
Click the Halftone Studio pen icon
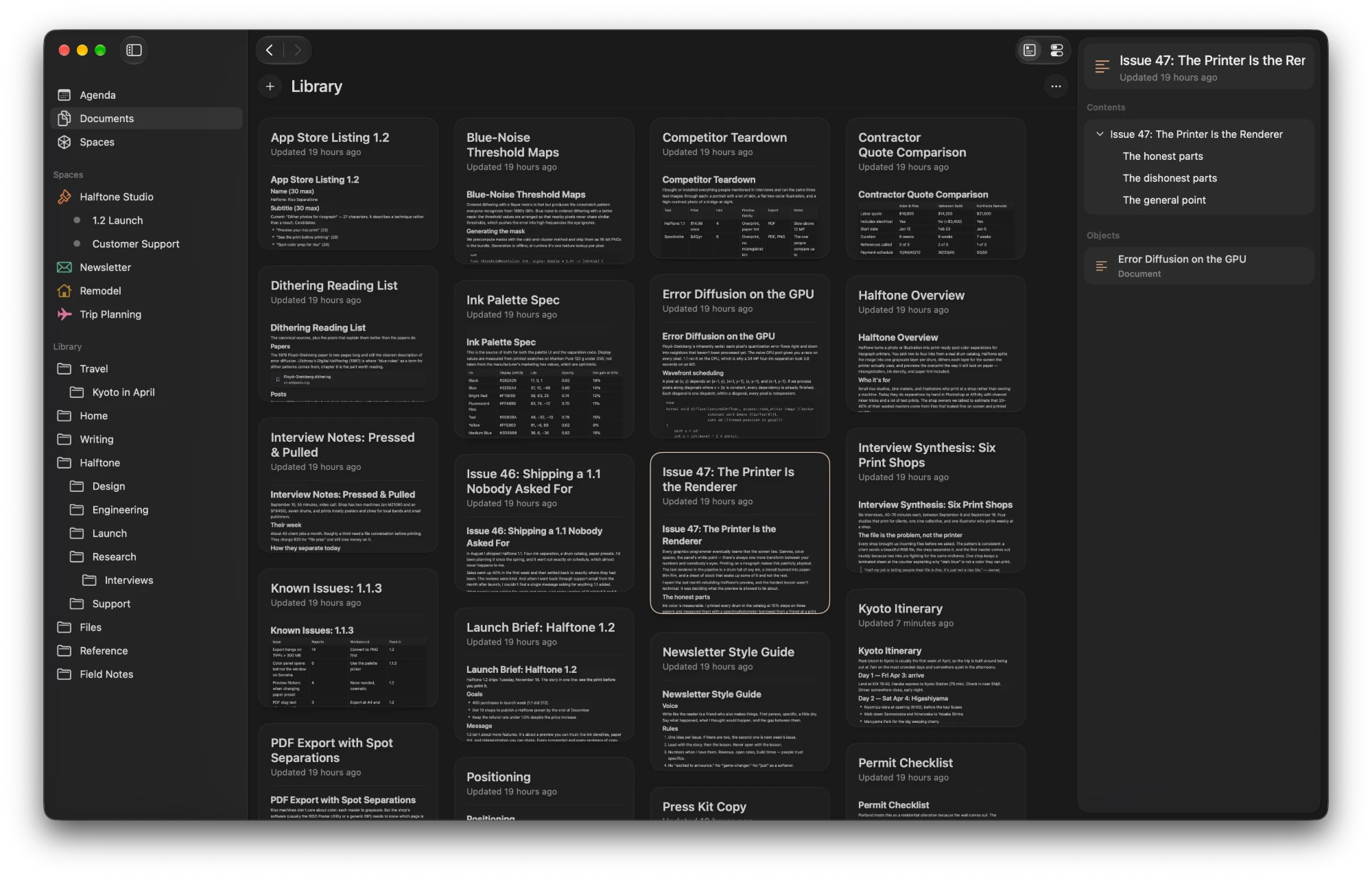tap(64, 197)
